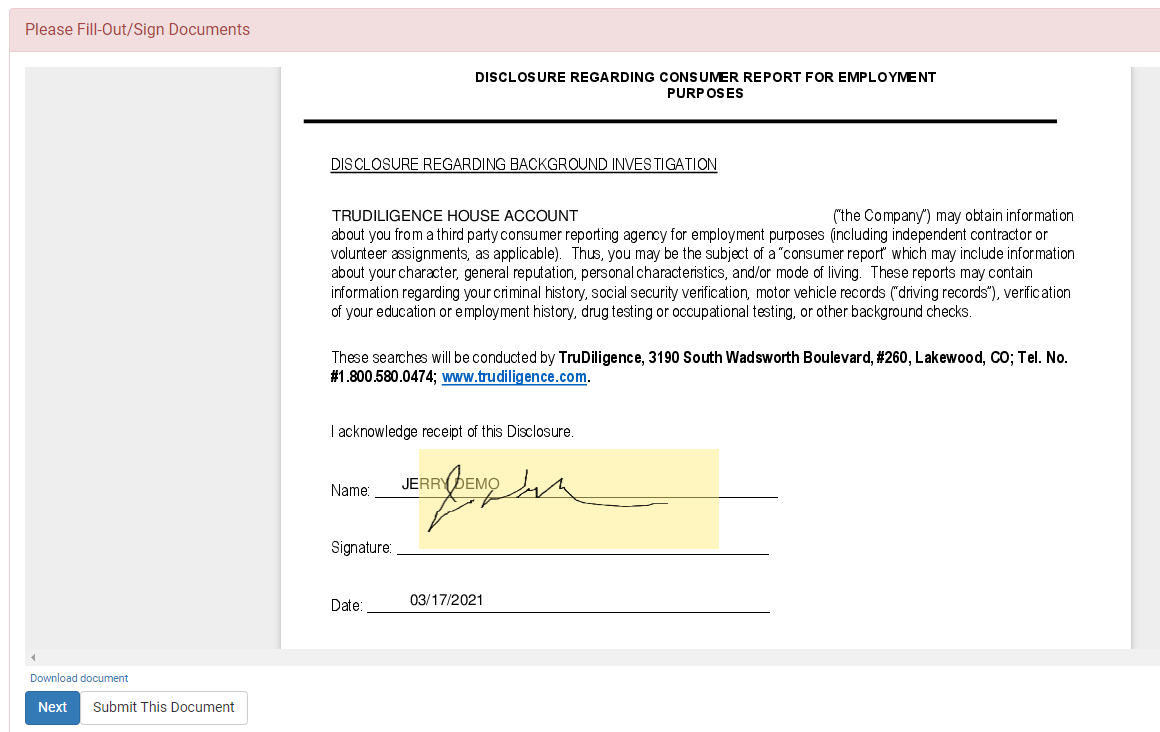Screen dimensions: 1160x732
Task: Click the 'DISCLOSURE REGARDING BACKGROUND INVESTIGATION' heading
Action: click(x=524, y=164)
